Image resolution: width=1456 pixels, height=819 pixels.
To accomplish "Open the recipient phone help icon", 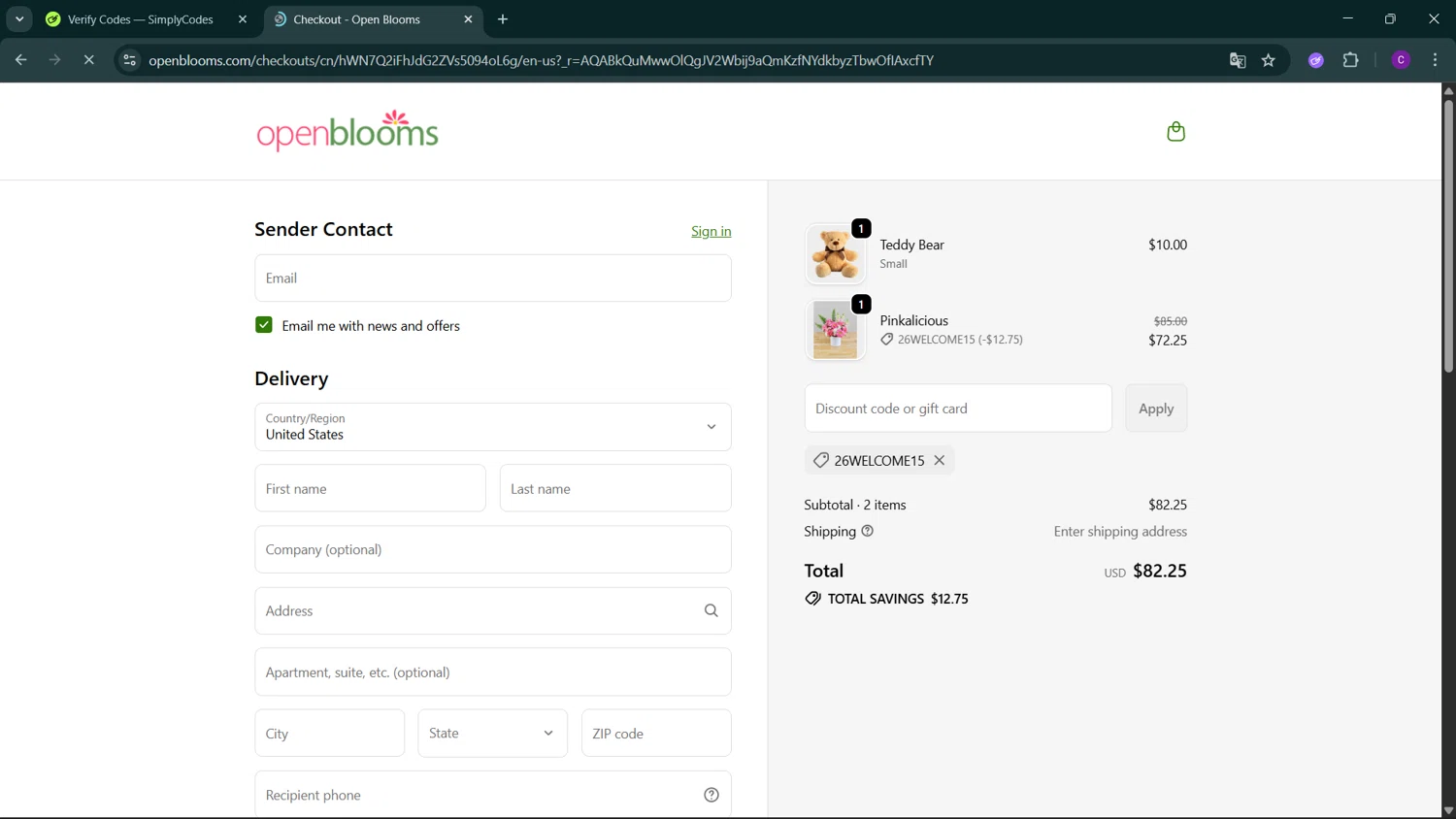I will (x=711, y=795).
